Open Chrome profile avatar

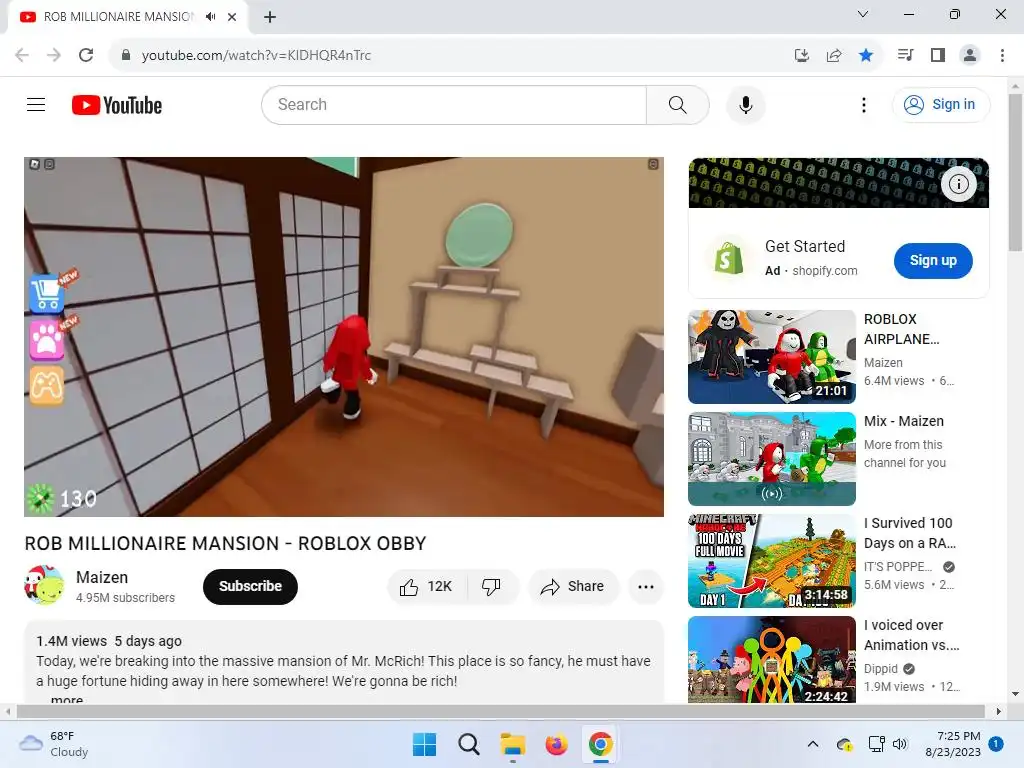pos(970,55)
